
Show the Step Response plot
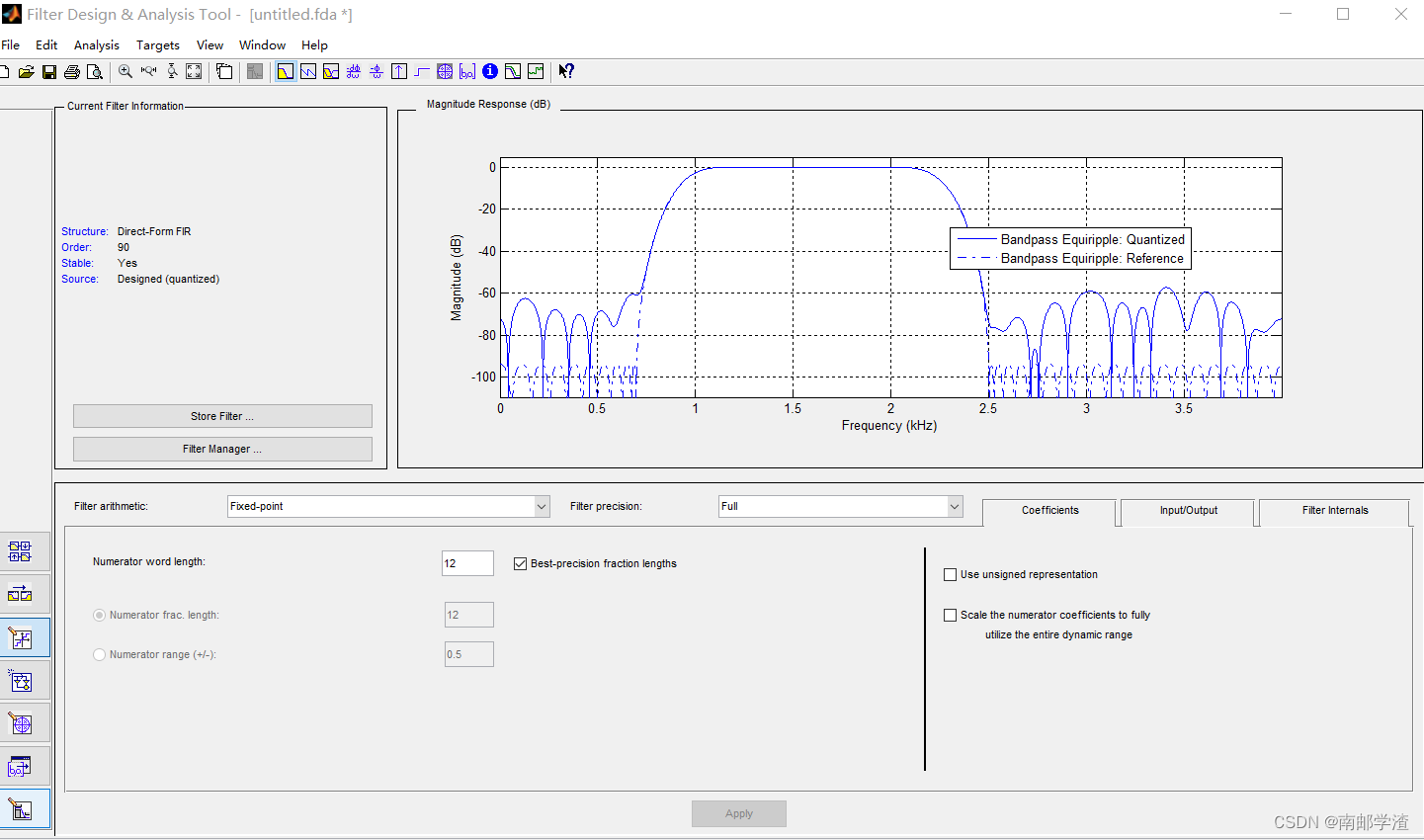click(x=422, y=71)
